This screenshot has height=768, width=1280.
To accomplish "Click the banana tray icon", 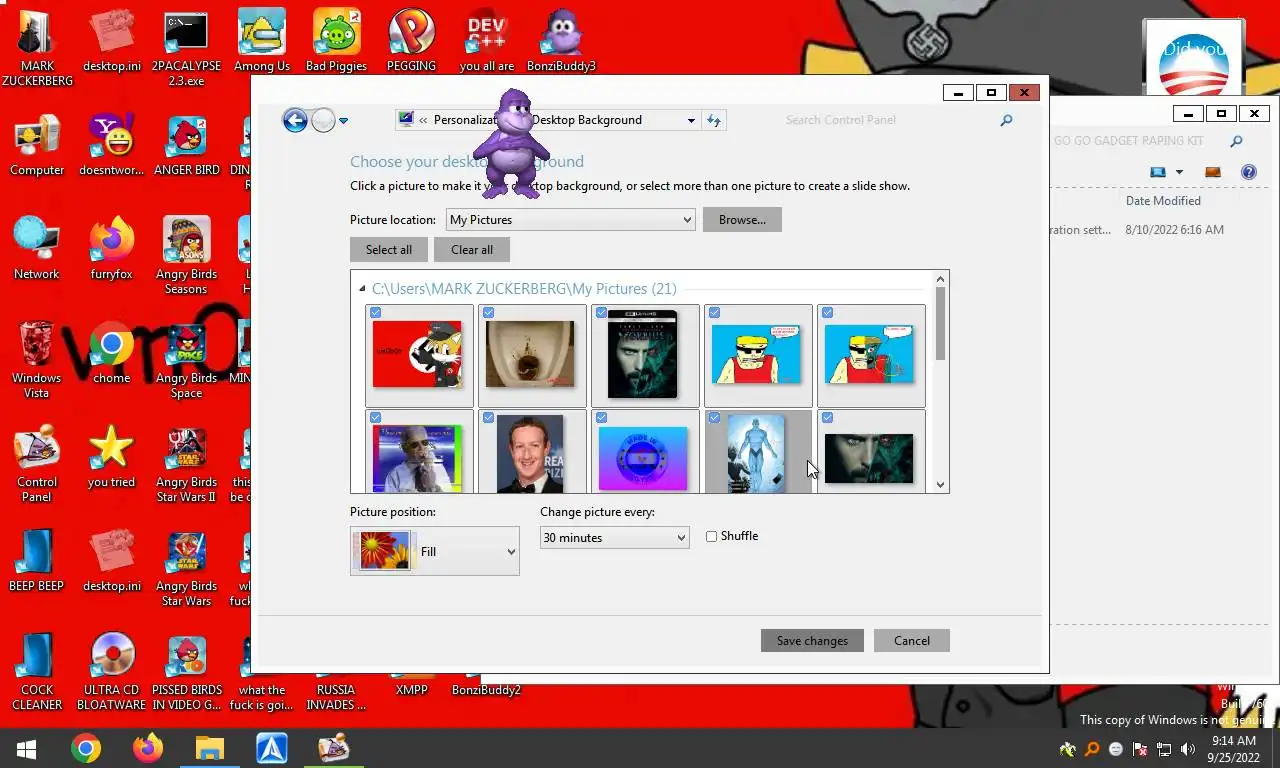I will click(1068, 749).
